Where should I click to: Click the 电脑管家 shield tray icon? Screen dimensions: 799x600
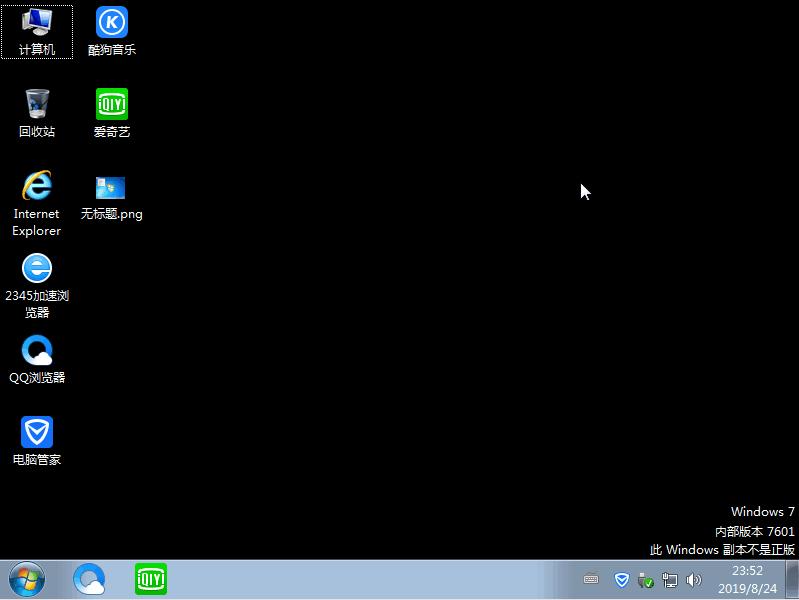tap(621, 580)
